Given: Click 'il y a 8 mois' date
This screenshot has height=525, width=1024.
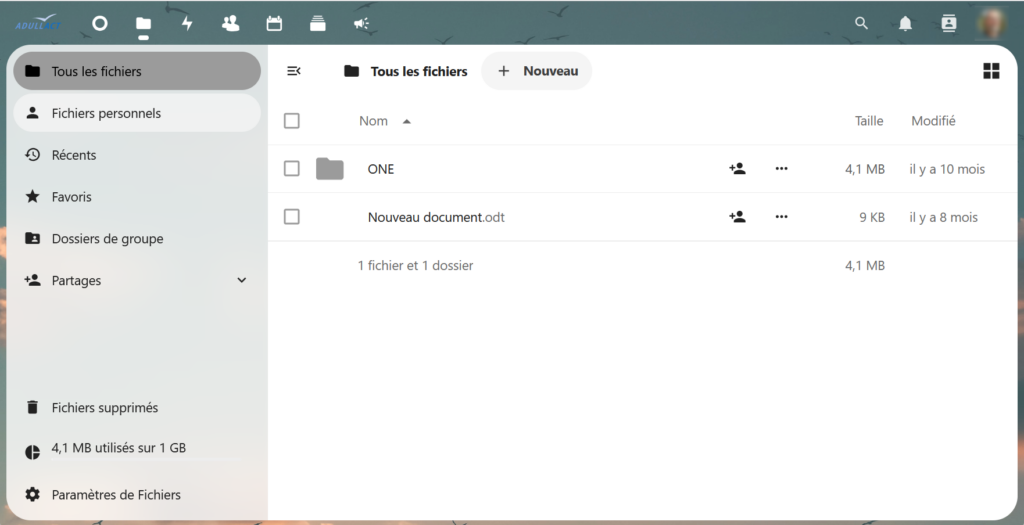Looking at the screenshot, I should 943,217.
